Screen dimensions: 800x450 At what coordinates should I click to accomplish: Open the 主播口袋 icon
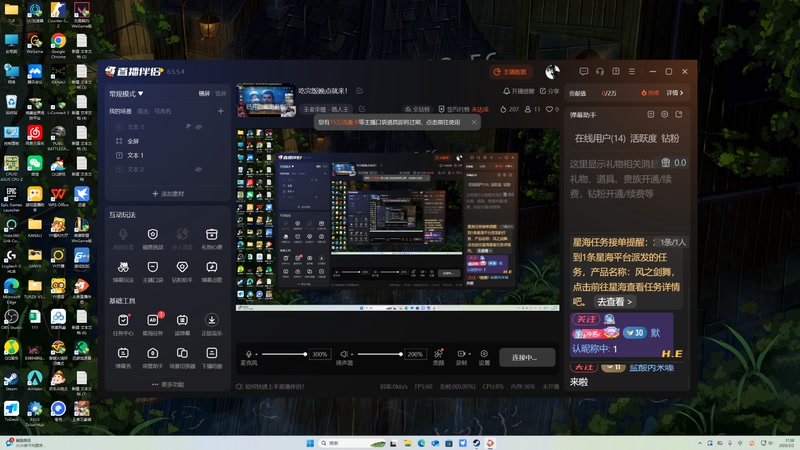[x=153, y=267]
